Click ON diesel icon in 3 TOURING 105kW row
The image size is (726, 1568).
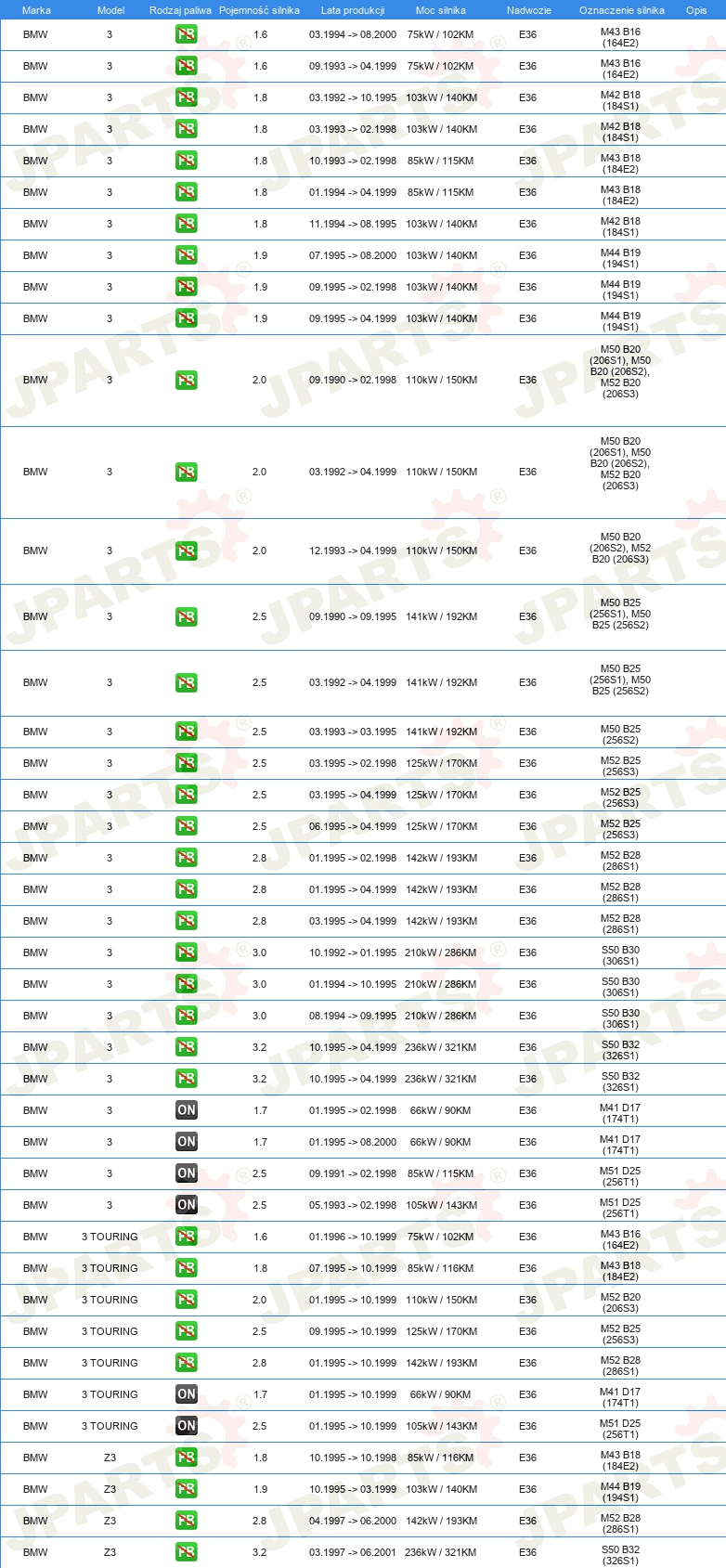(x=187, y=1426)
